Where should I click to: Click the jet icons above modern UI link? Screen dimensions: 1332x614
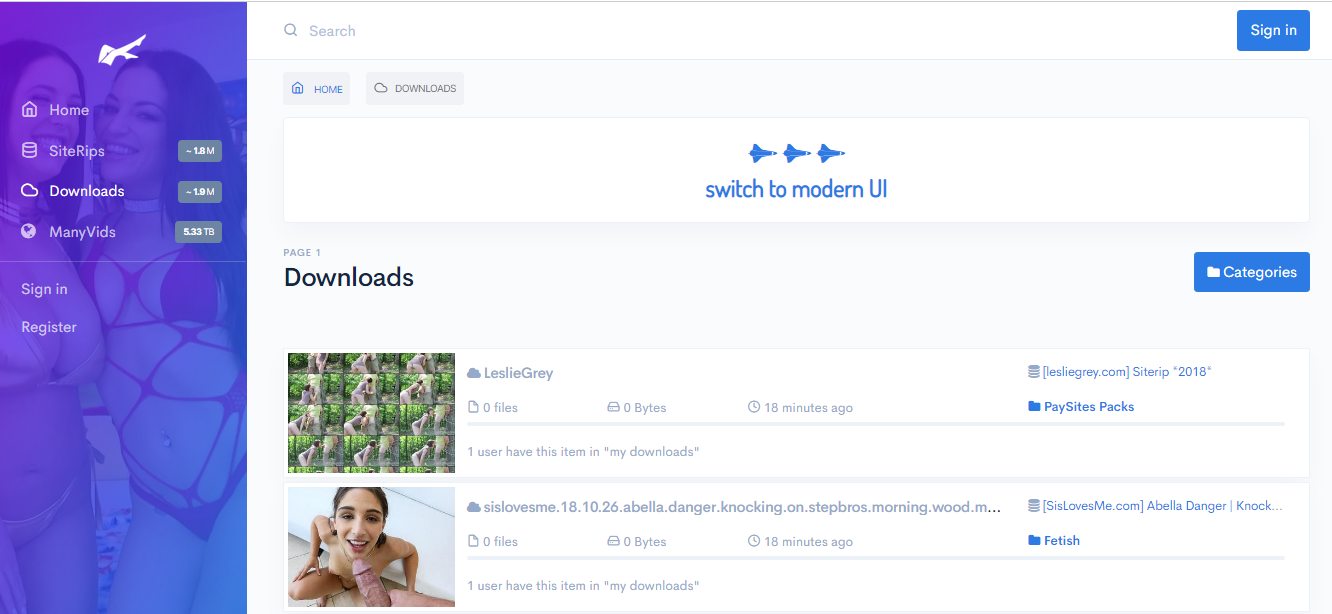[x=797, y=153]
